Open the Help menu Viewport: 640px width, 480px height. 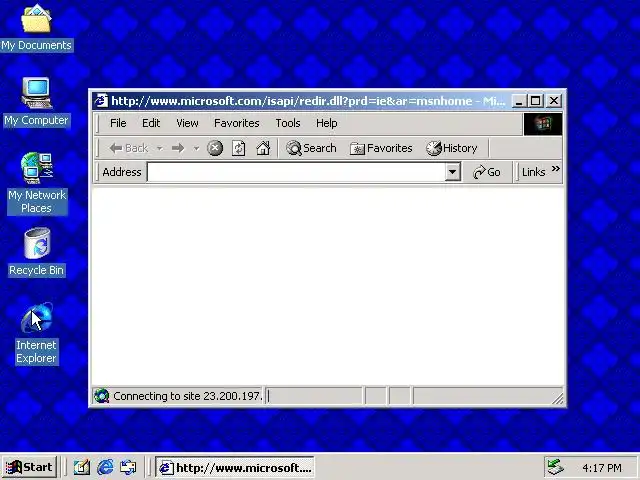327,123
